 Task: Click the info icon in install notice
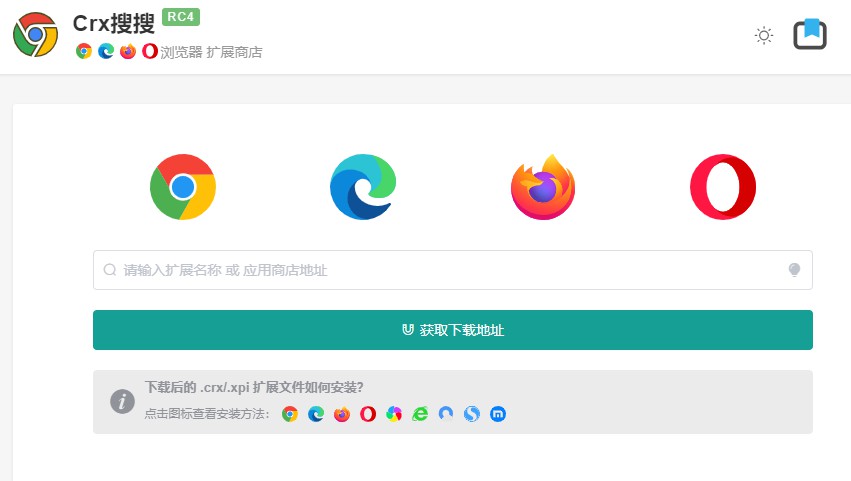(123, 402)
